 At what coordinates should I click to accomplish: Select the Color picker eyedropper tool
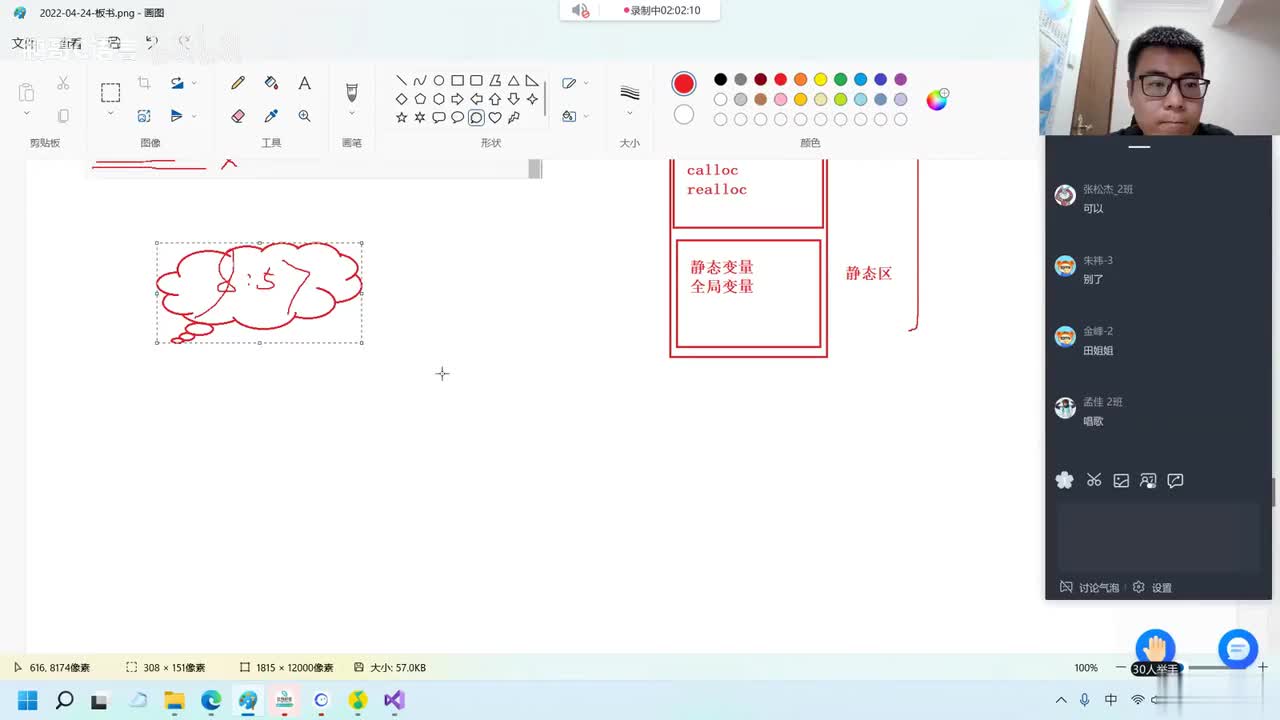271,116
